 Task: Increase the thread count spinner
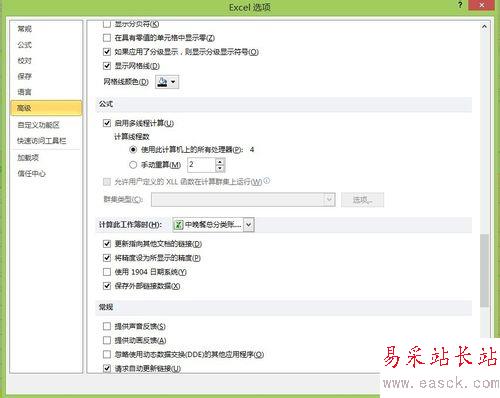[220, 162]
